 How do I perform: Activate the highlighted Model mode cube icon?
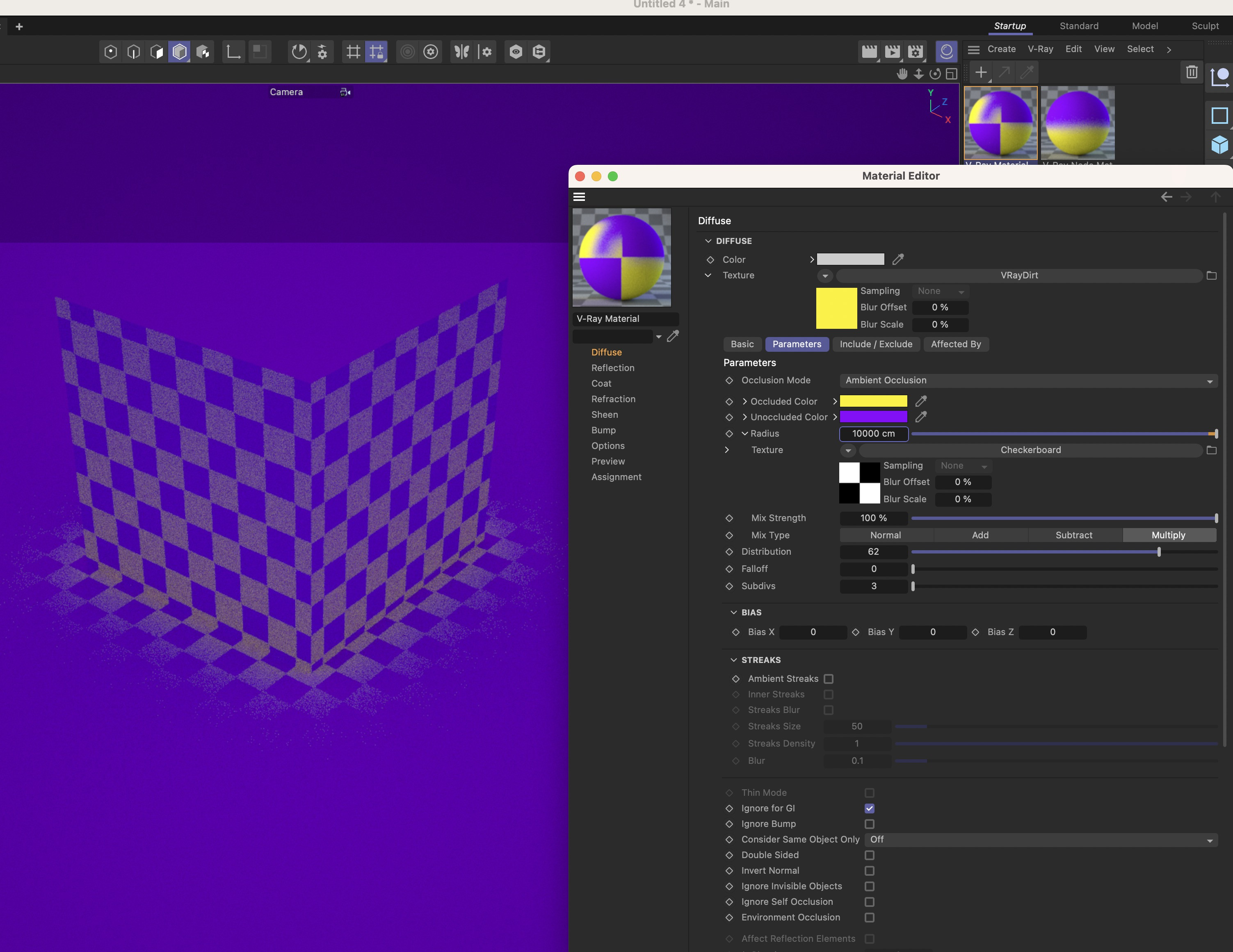point(180,52)
